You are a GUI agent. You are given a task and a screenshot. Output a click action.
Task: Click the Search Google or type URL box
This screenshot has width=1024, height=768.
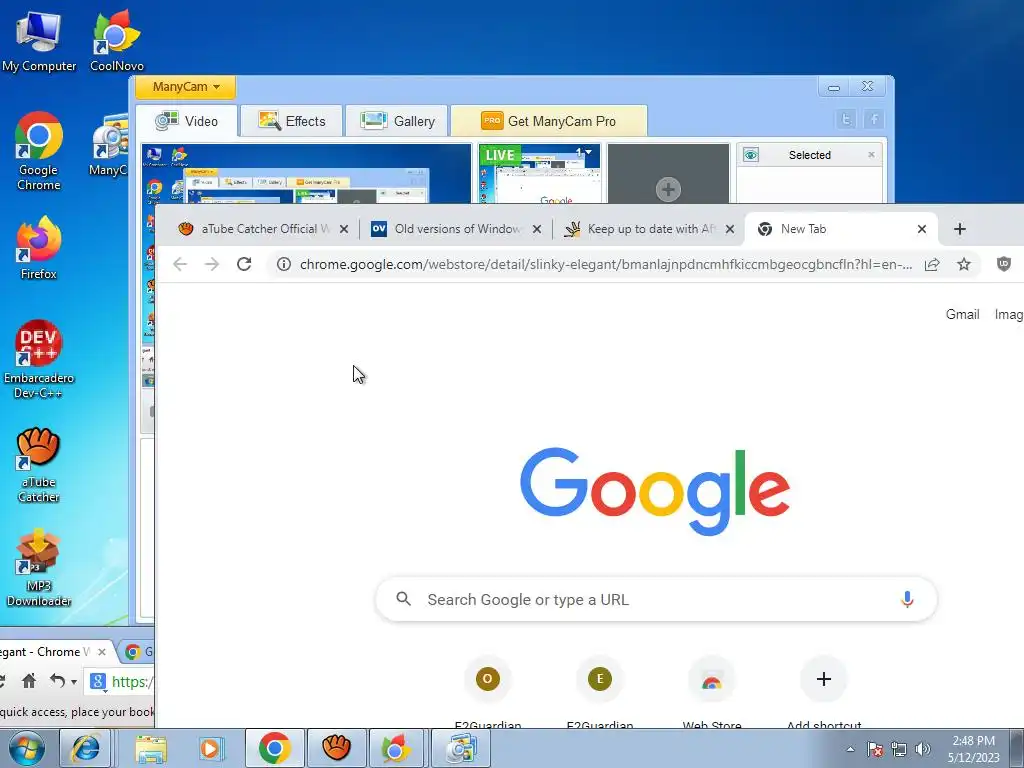(656, 600)
